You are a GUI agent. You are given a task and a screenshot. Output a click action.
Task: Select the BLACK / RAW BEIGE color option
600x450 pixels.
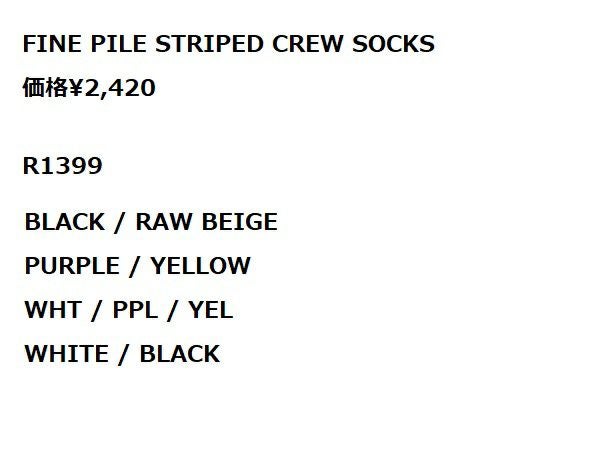tap(151, 222)
